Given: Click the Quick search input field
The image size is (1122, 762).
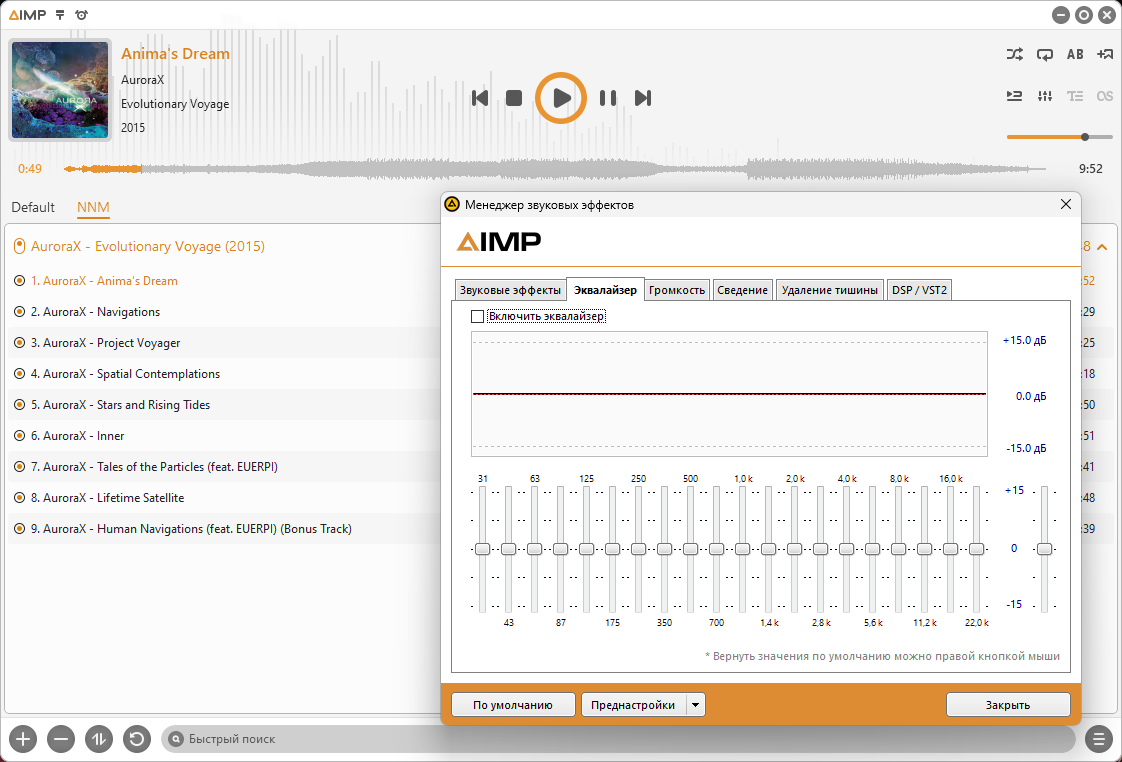Looking at the screenshot, I should 618,739.
